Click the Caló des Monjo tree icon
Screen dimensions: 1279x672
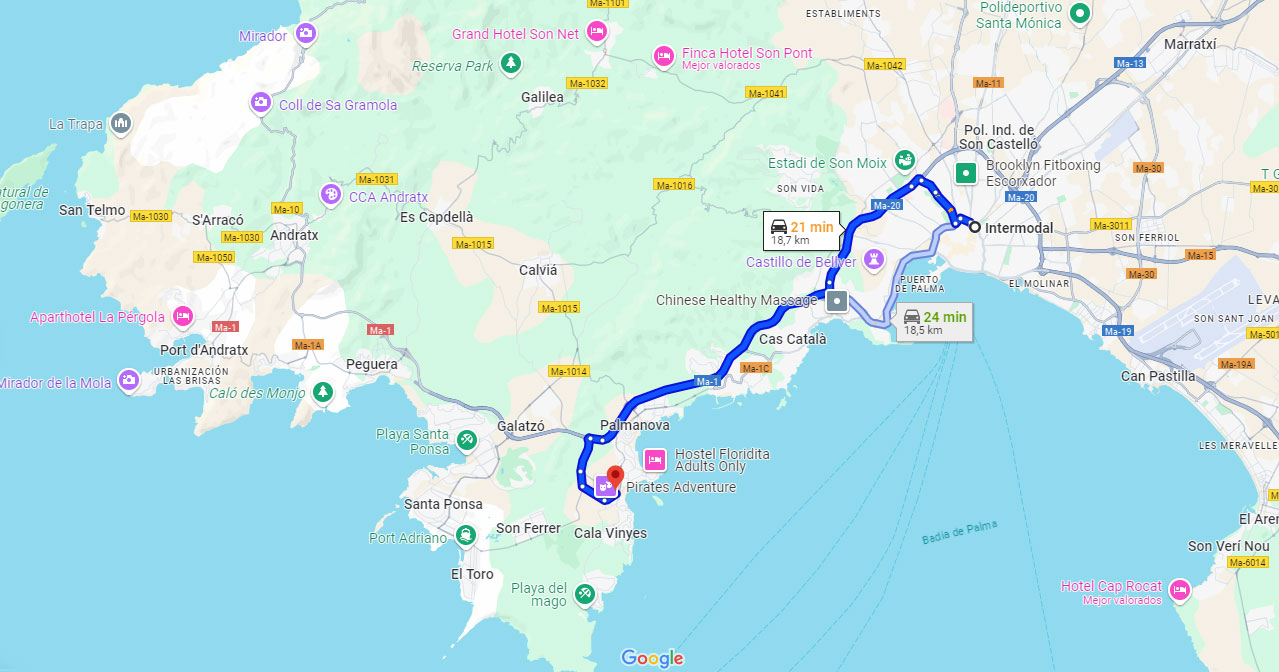point(322,392)
